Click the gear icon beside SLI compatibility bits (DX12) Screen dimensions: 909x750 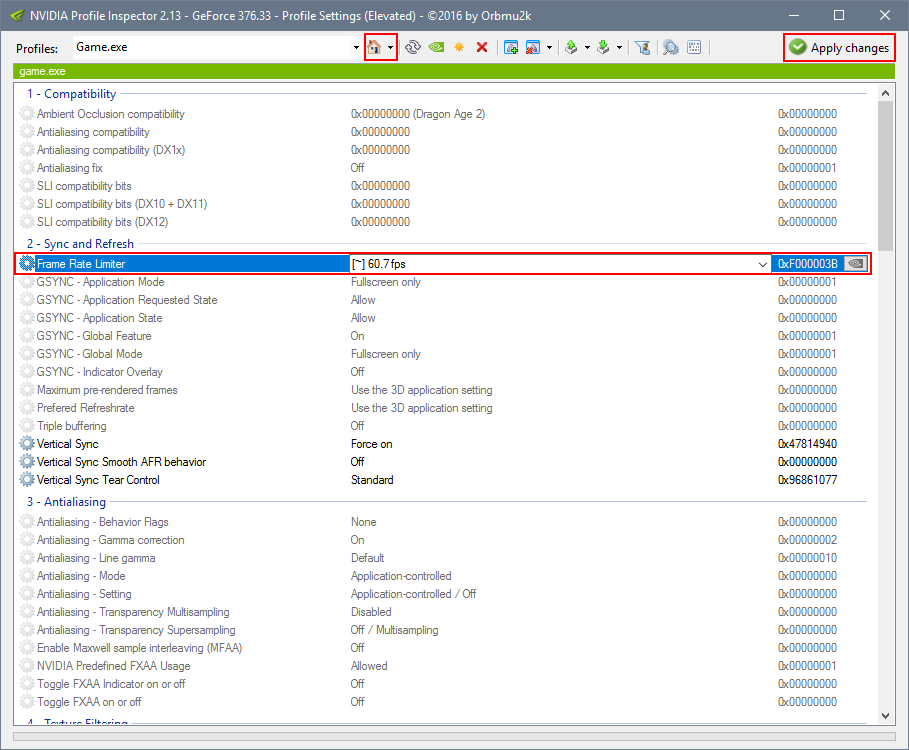[27, 222]
